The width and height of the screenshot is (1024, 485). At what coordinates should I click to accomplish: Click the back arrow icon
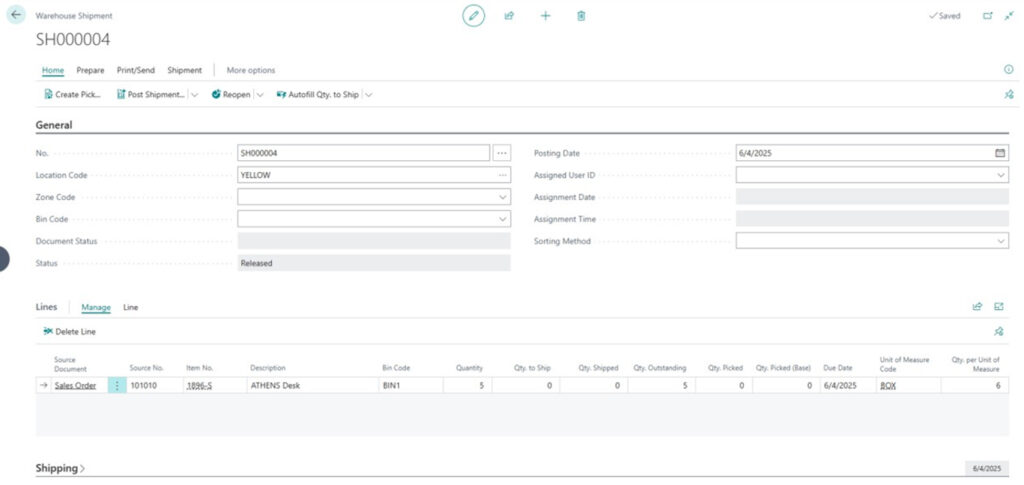coord(16,16)
